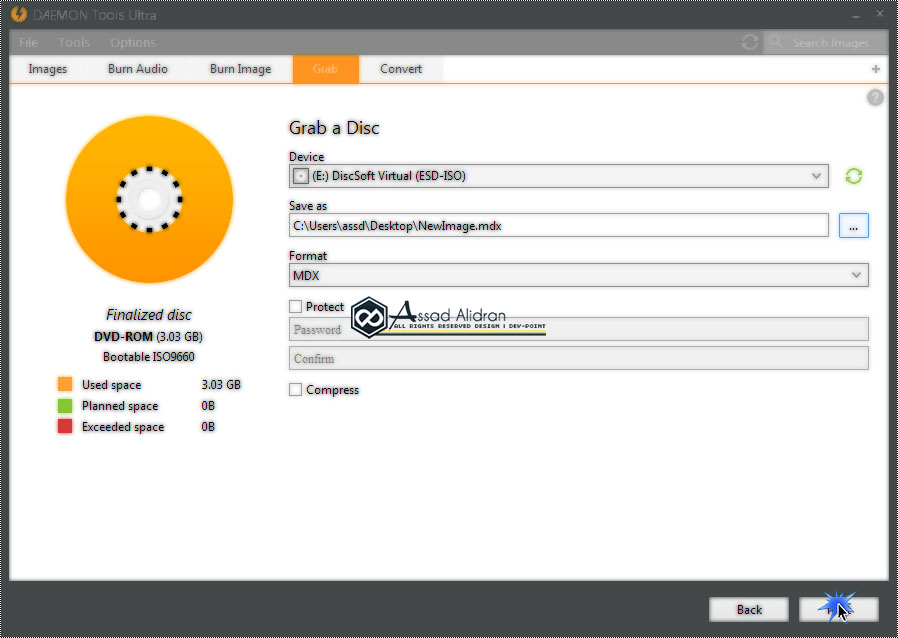The width and height of the screenshot is (898, 638).
Task: Switch to the Burn Audio tab
Action: coord(137,69)
